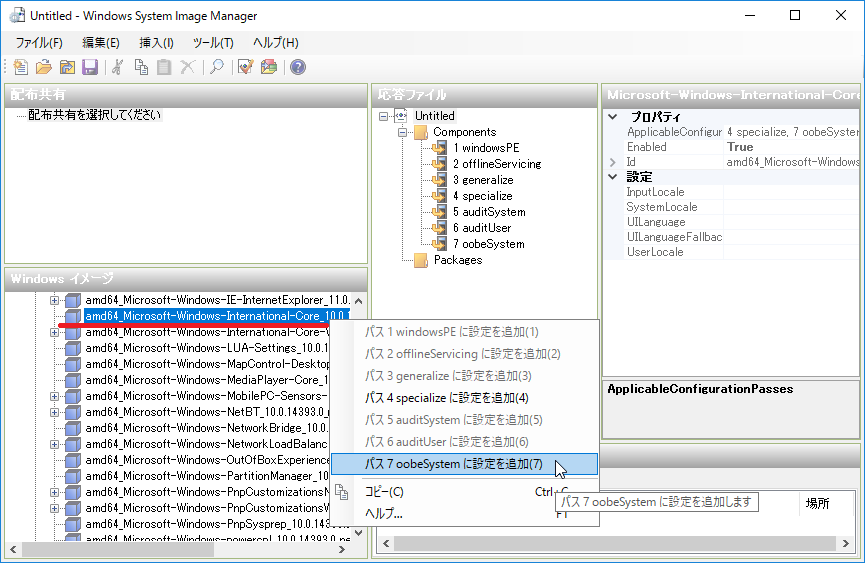Click the UserLocale value field
This screenshot has height=563, width=865.
(x=791, y=252)
